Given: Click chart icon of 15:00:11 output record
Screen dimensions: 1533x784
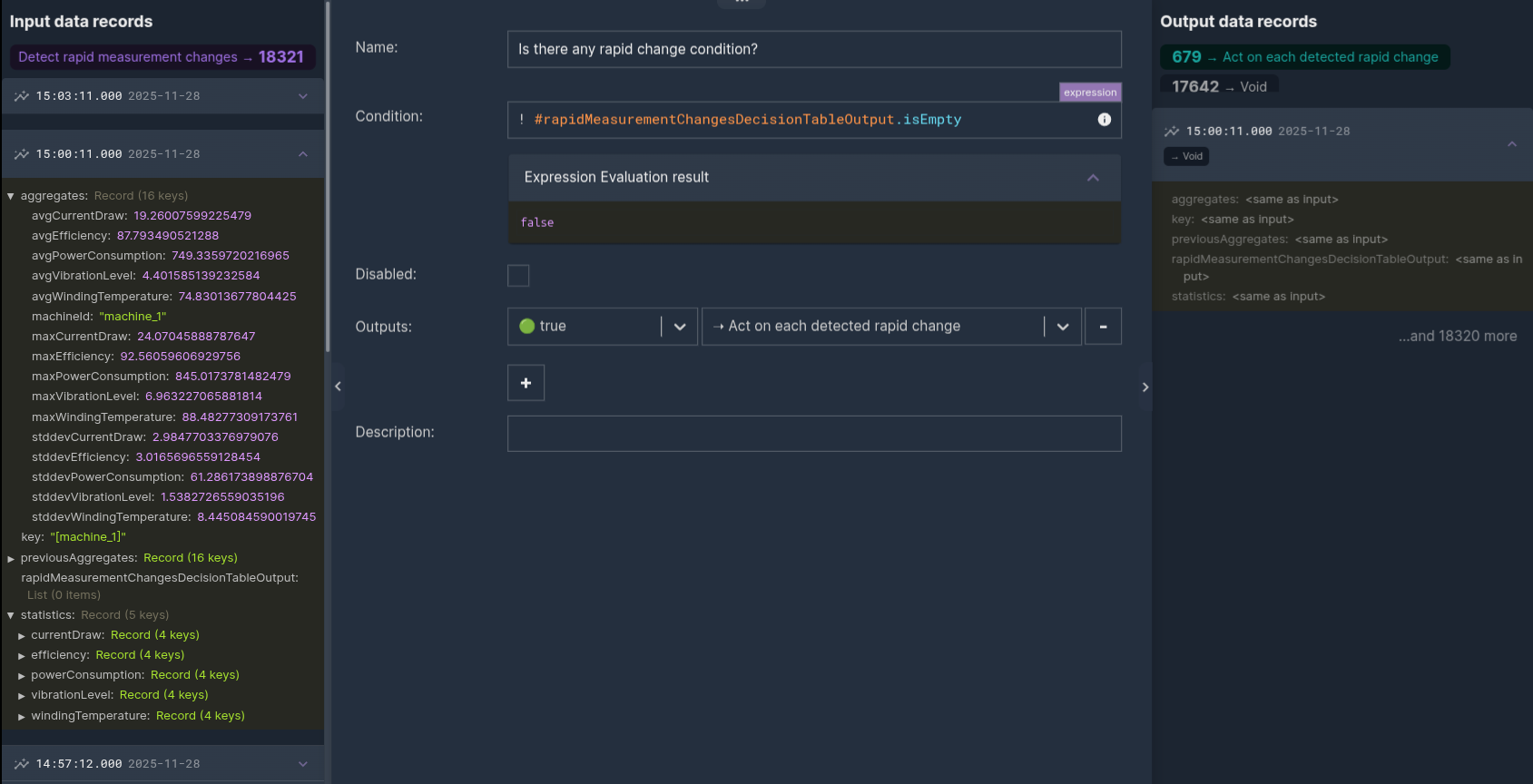Looking at the screenshot, I should point(1172,132).
